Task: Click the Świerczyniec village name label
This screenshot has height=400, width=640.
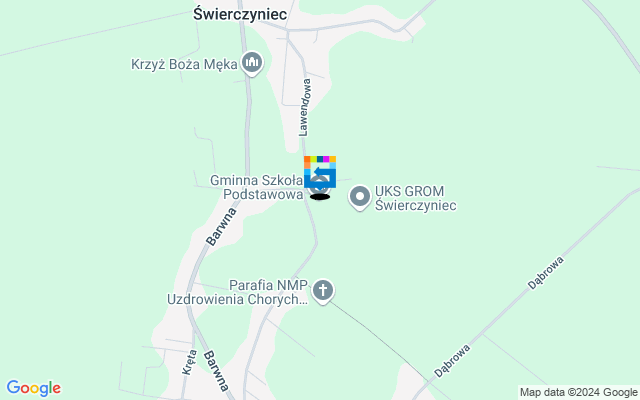Action: coord(240,14)
